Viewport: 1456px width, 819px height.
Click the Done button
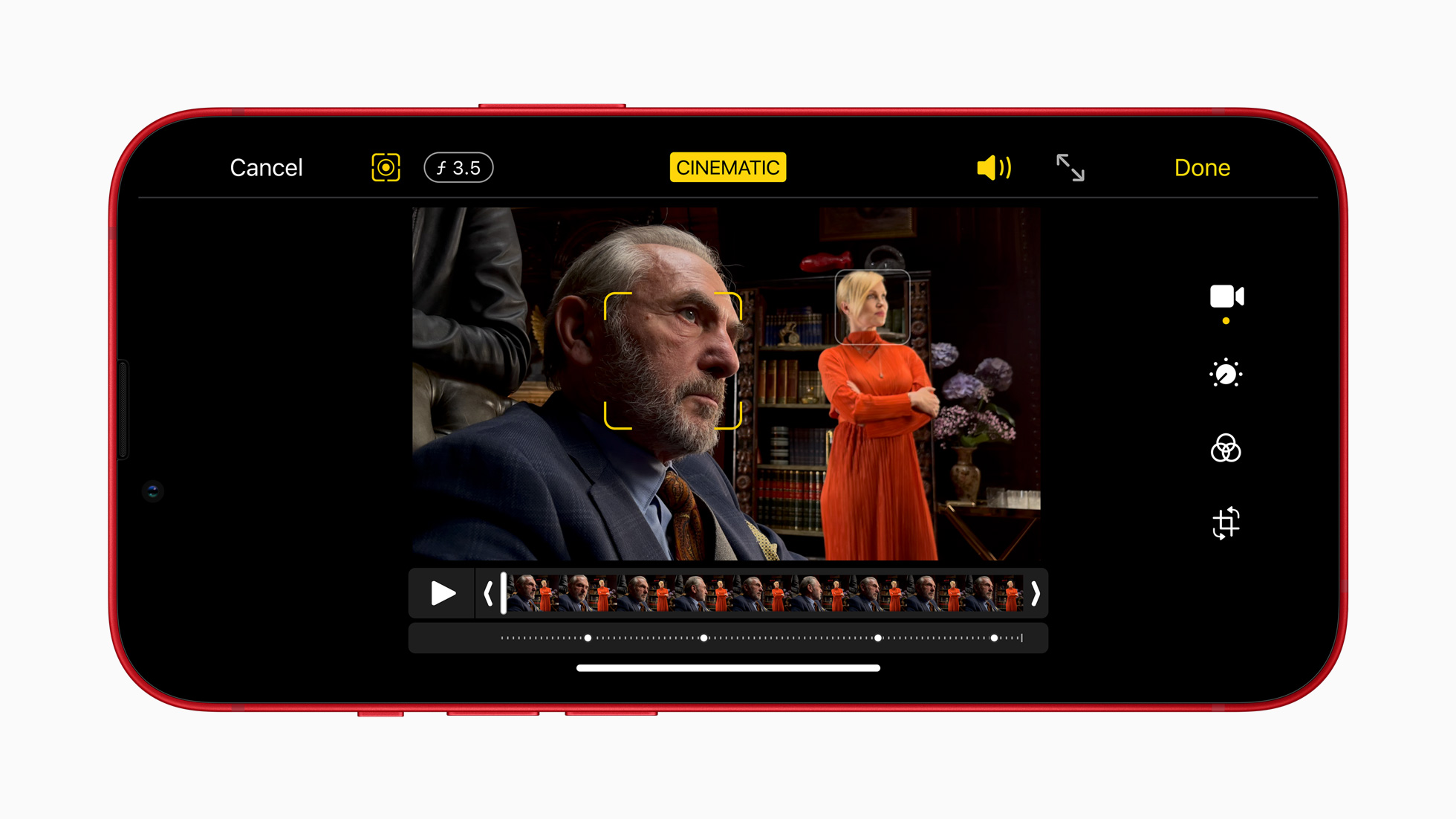point(1201,167)
